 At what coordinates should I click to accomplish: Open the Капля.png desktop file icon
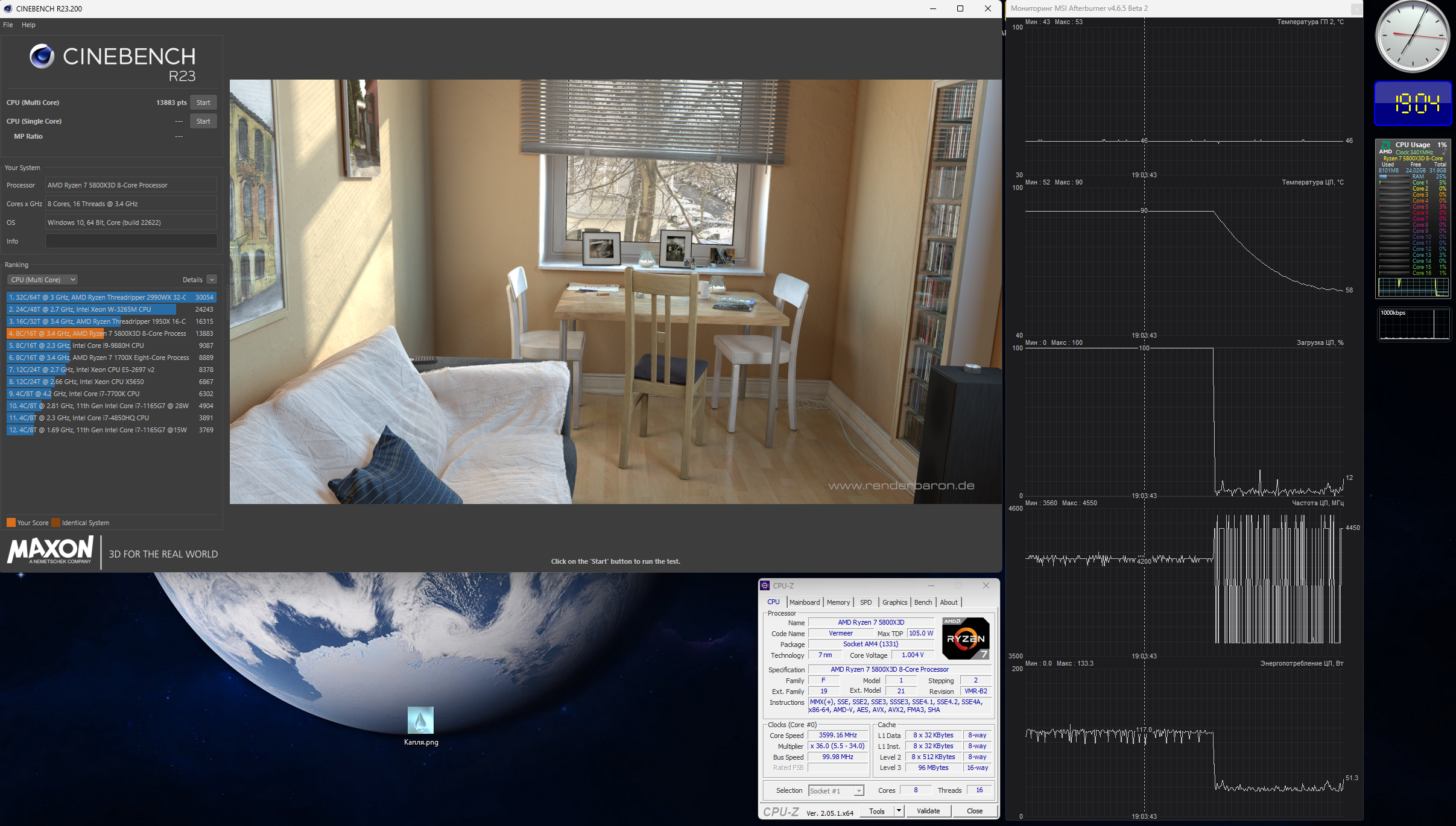[x=420, y=720]
